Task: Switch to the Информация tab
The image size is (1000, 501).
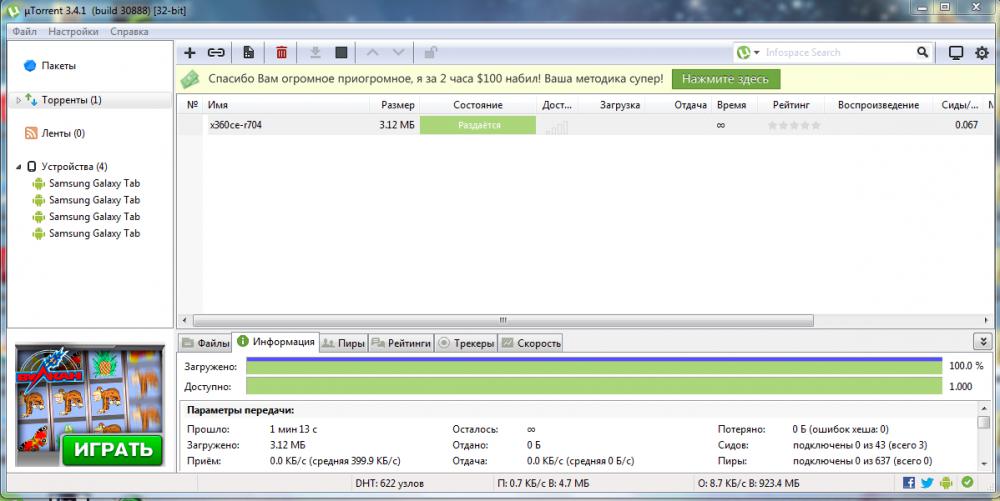Action: pyautogui.click(x=276, y=342)
